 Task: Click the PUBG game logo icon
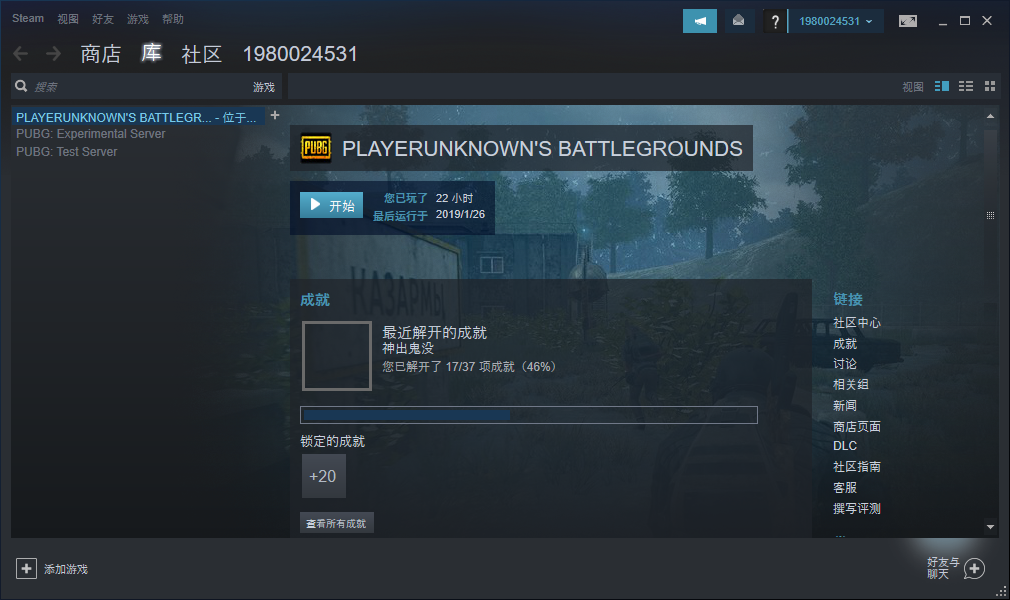click(x=316, y=148)
